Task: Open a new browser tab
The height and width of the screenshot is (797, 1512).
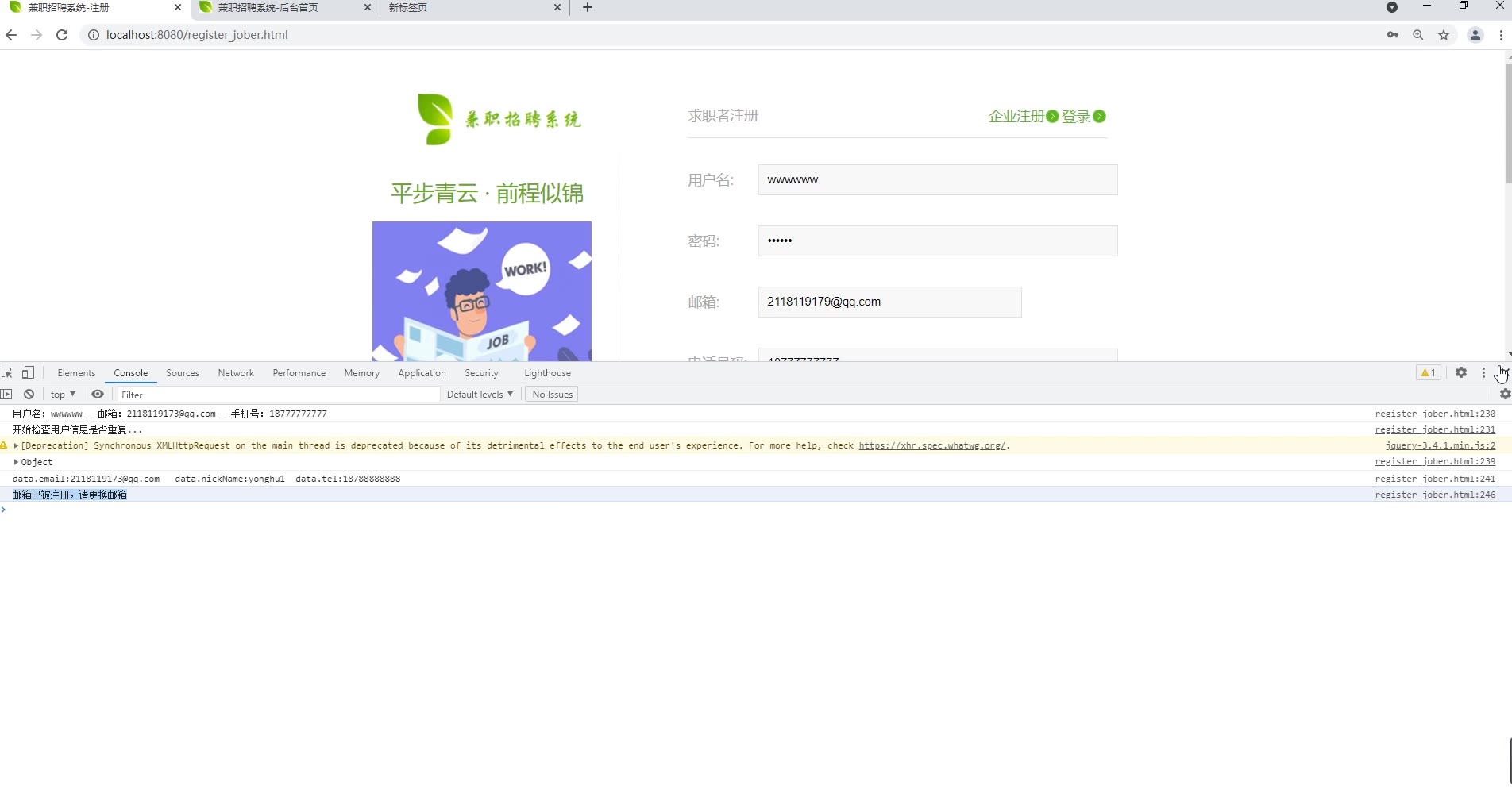Action: click(588, 8)
